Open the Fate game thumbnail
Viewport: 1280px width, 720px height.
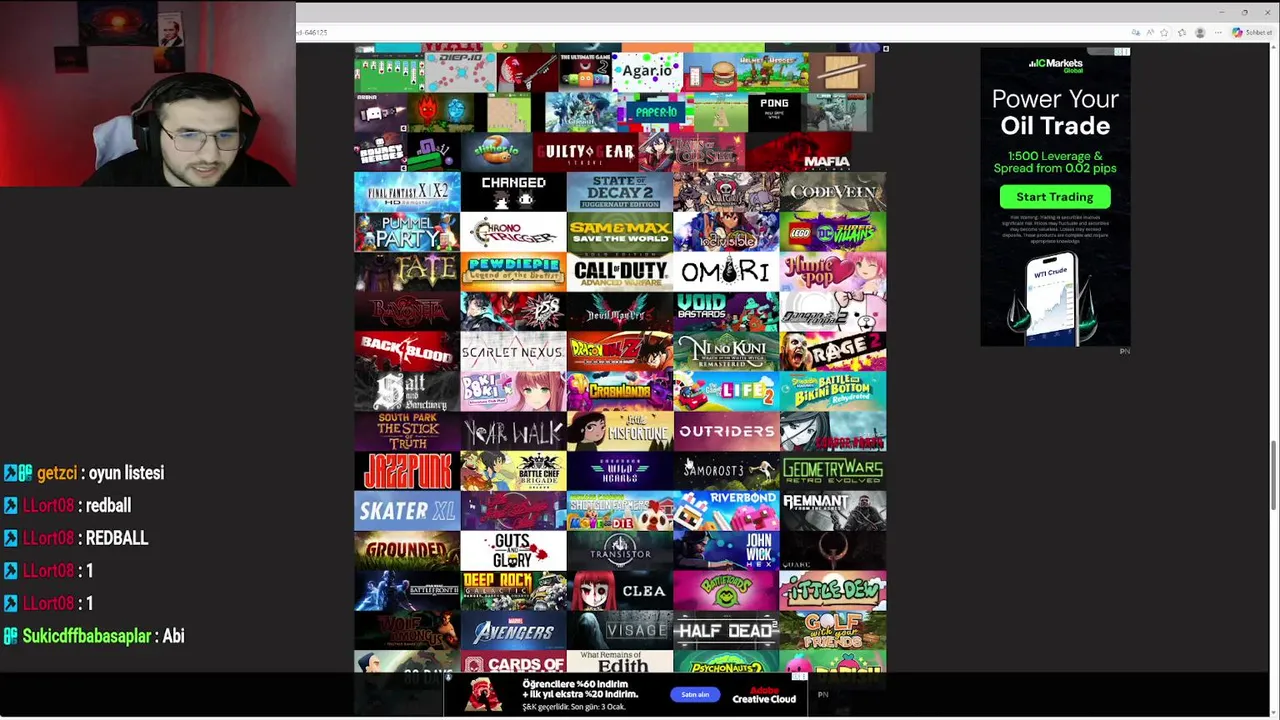[407, 271]
